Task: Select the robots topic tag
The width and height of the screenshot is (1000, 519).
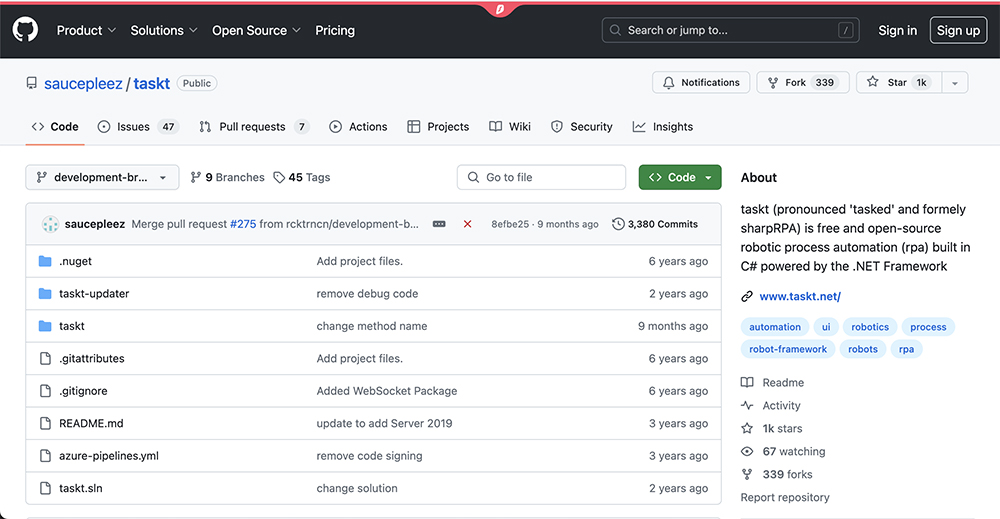Action: point(863,349)
